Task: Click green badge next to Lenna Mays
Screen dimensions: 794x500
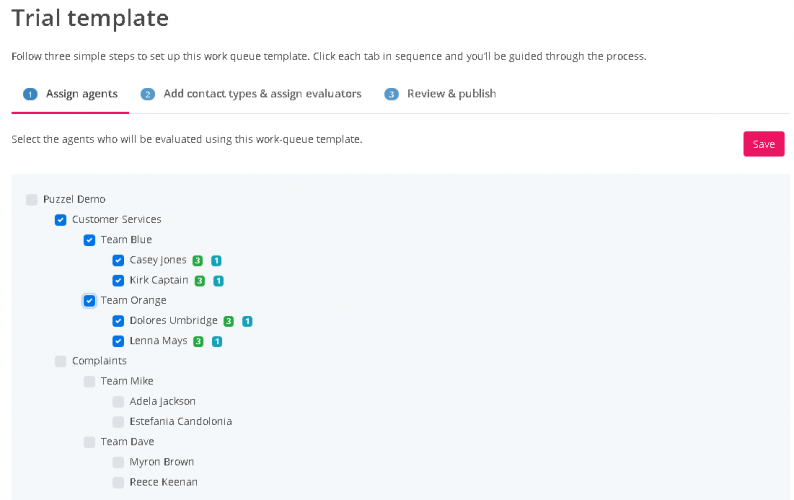Action: [198, 341]
